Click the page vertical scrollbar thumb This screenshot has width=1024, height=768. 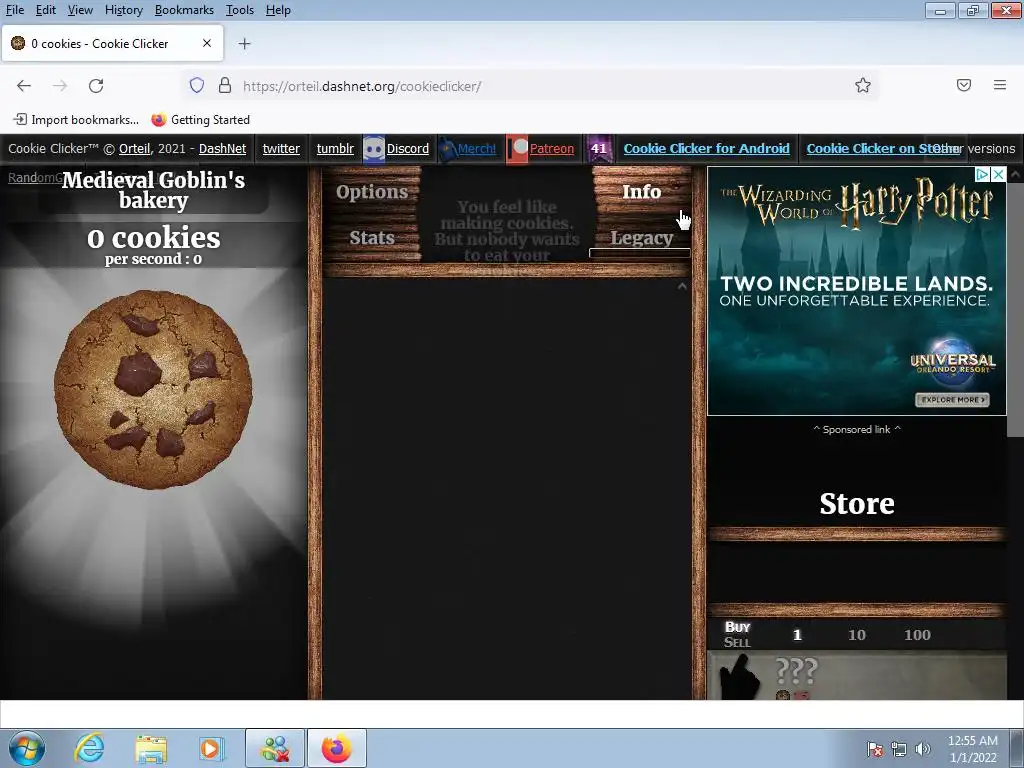(1015, 309)
